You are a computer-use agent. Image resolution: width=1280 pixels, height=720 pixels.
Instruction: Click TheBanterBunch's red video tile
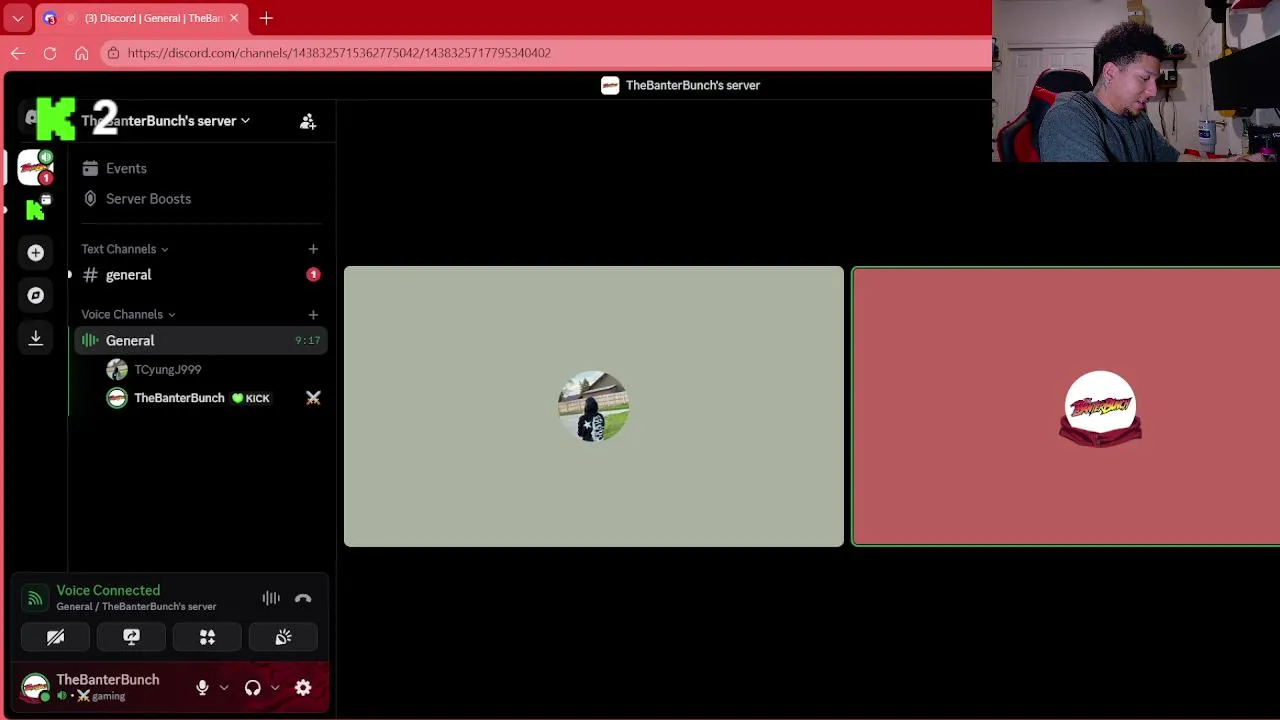coord(1066,406)
